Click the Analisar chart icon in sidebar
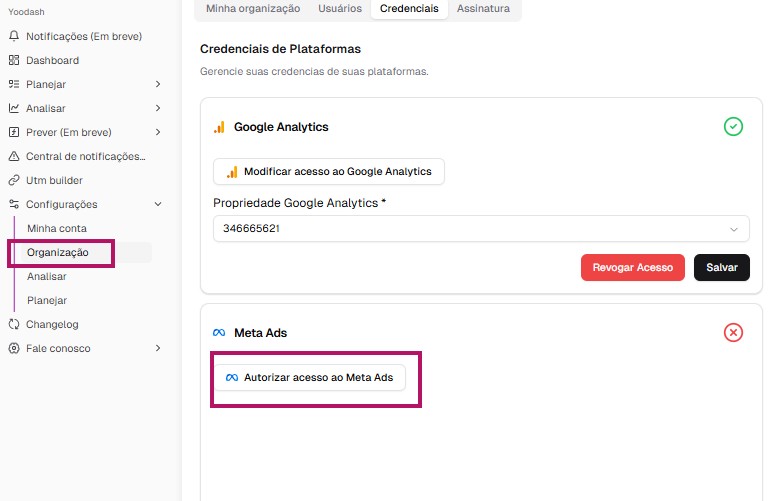770x501 pixels. pos(14,108)
